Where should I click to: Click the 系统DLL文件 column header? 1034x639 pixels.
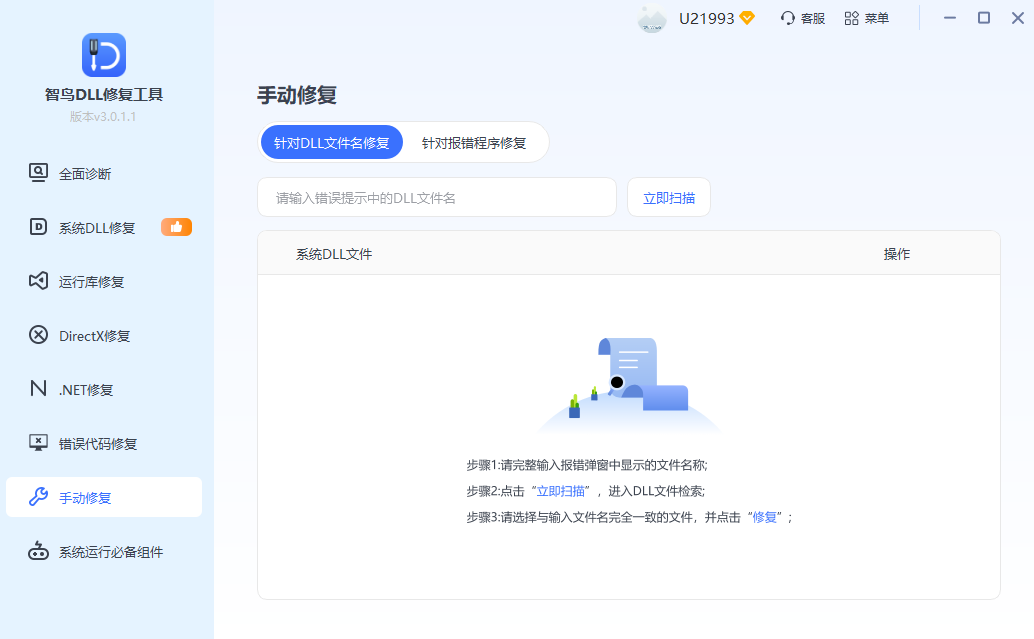click(x=334, y=254)
